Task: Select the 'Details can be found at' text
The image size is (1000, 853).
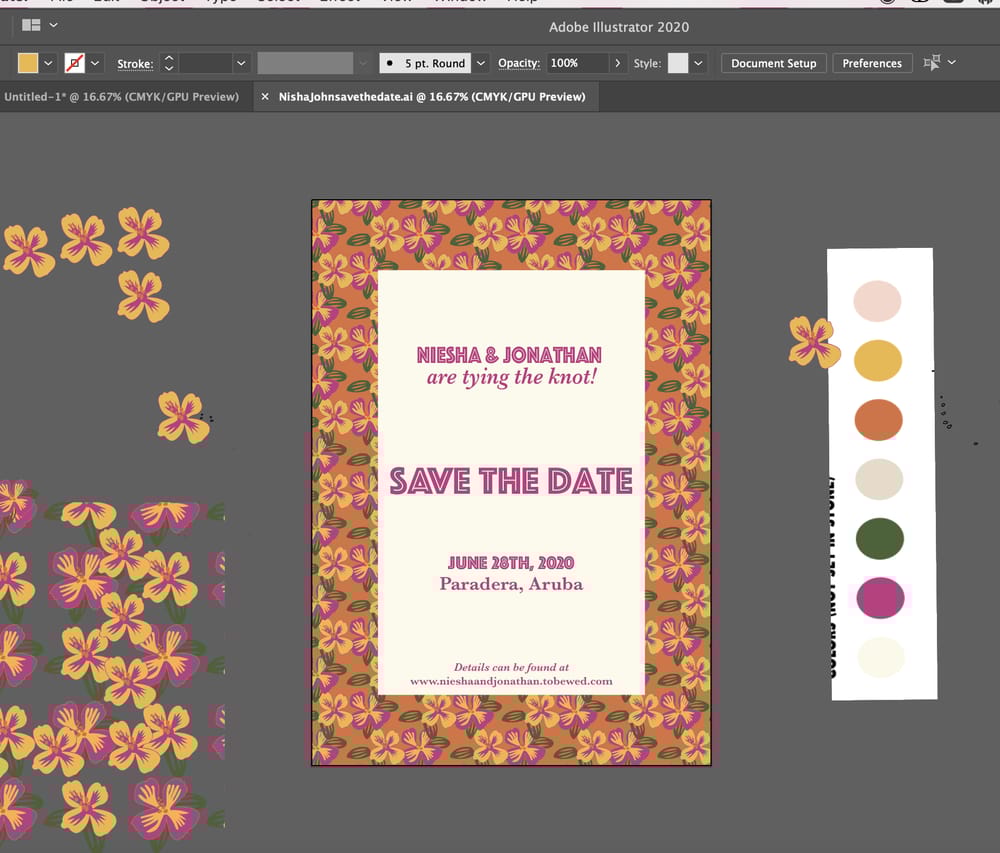Action: [x=511, y=667]
